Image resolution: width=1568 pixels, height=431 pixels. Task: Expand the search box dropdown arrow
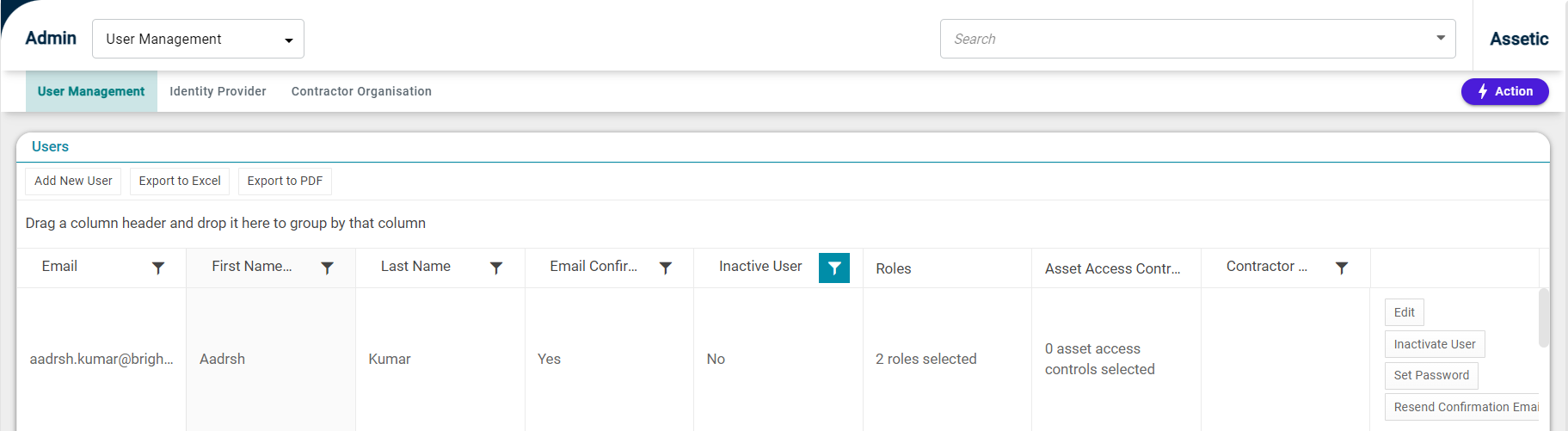[x=1441, y=38]
